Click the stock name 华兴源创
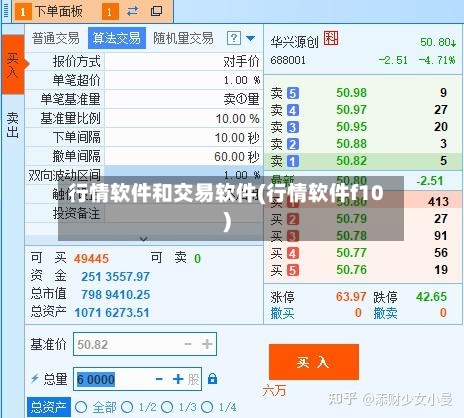Viewport: 464px width, 418px height. click(x=295, y=42)
